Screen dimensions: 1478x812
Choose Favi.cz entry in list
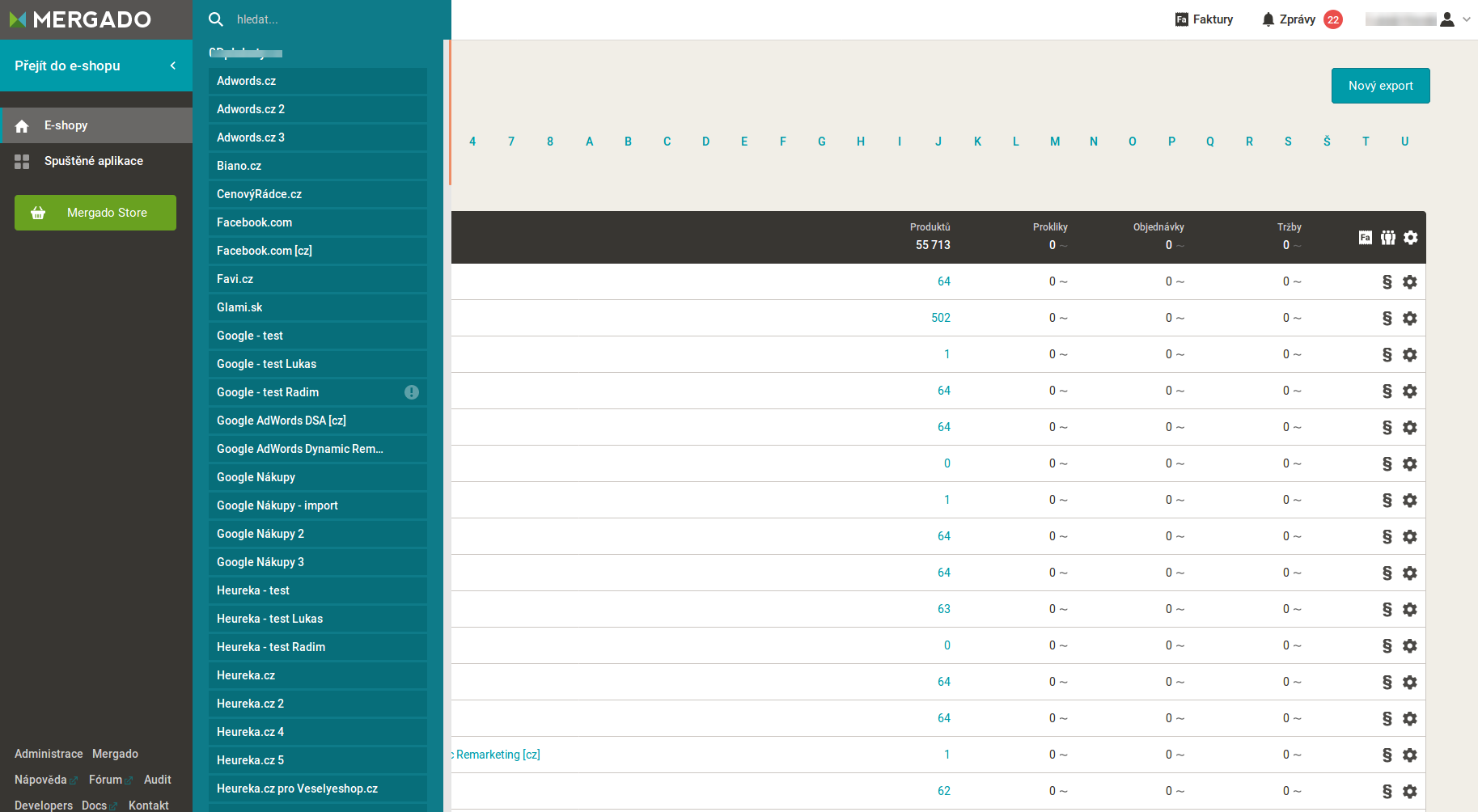(318, 279)
